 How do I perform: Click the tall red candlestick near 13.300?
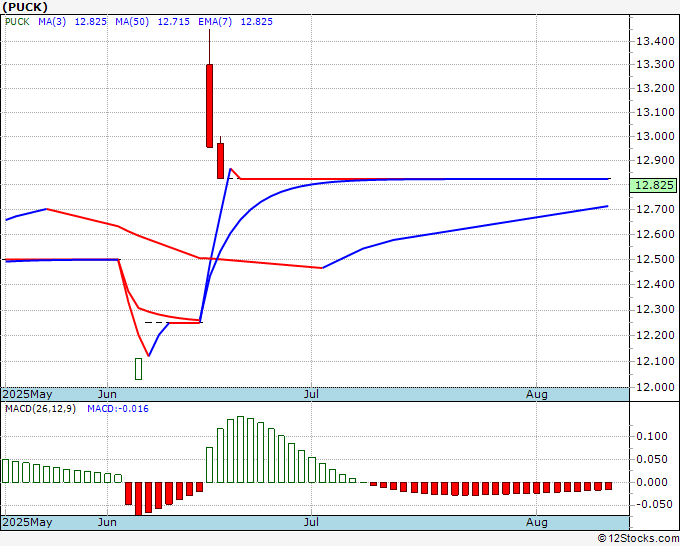tap(209, 106)
